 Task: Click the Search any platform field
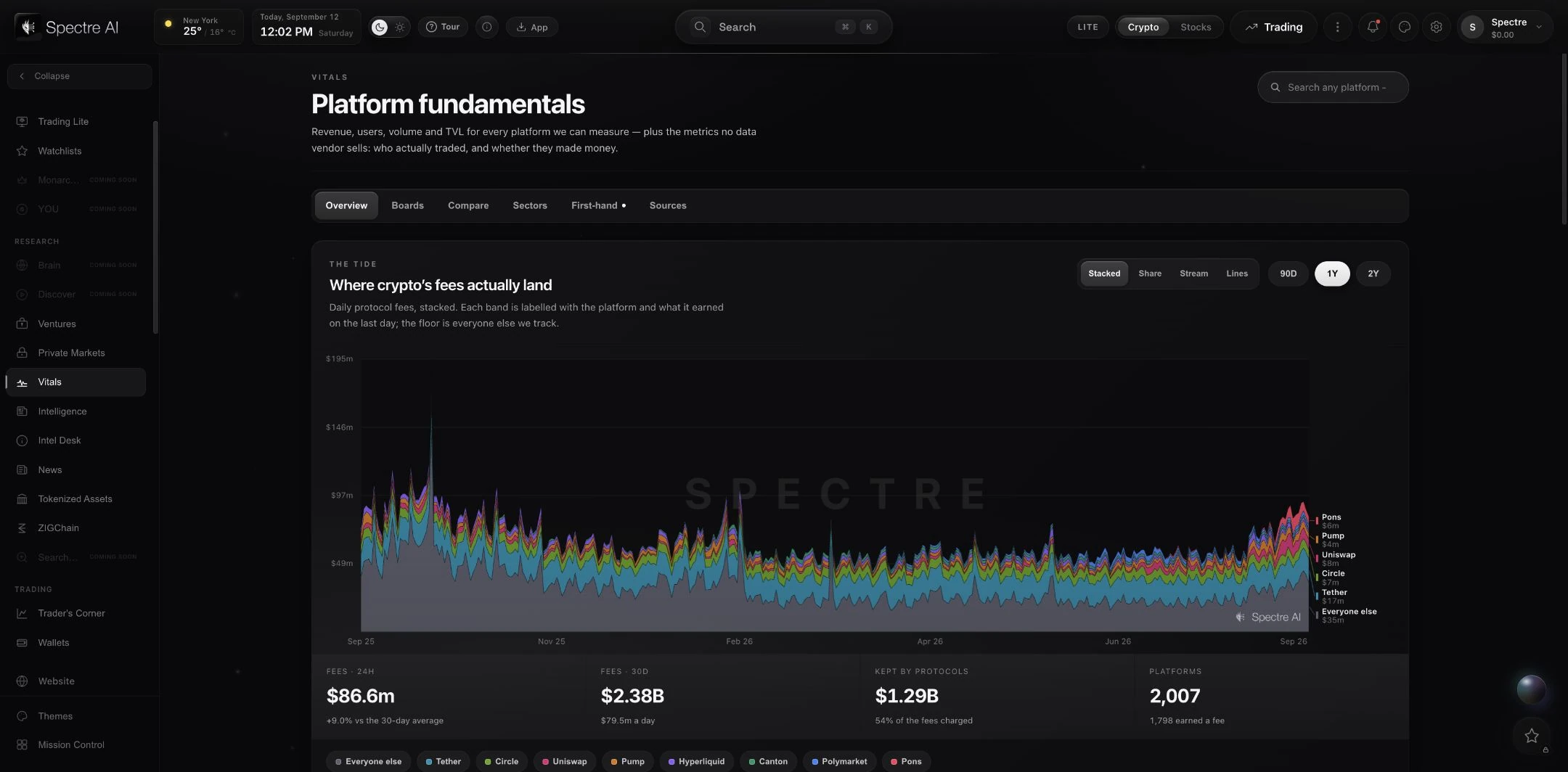(x=1333, y=87)
